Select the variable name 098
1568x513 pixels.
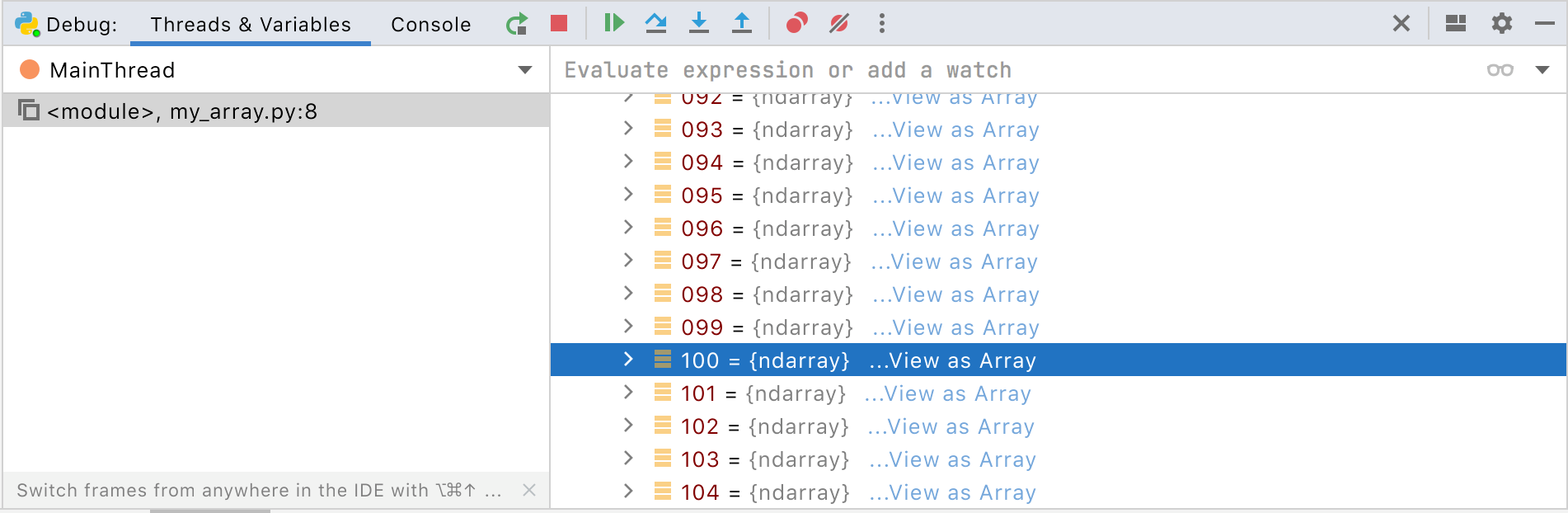pyautogui.click(x=702, y=294)
